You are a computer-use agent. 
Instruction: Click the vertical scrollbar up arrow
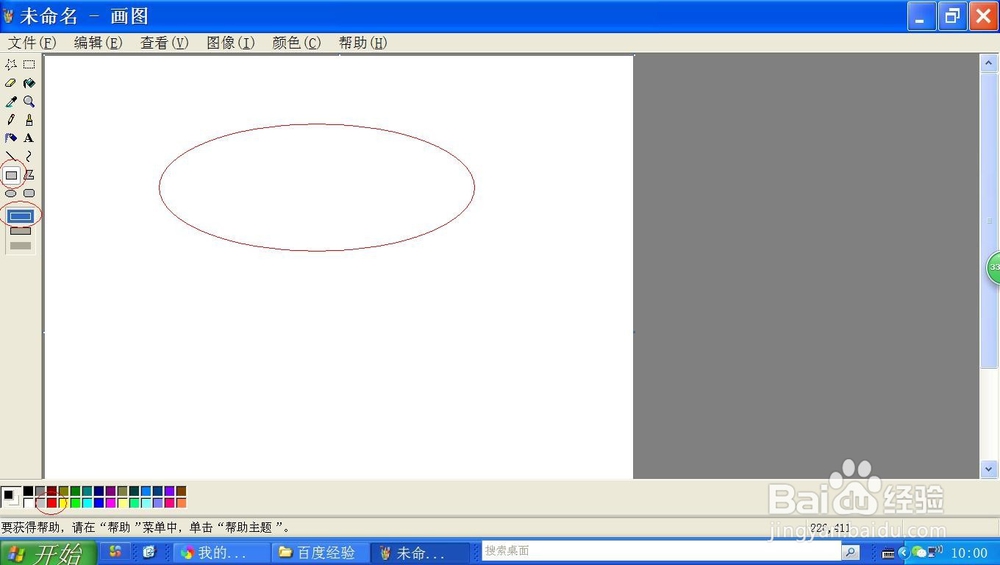coord(988,62)
